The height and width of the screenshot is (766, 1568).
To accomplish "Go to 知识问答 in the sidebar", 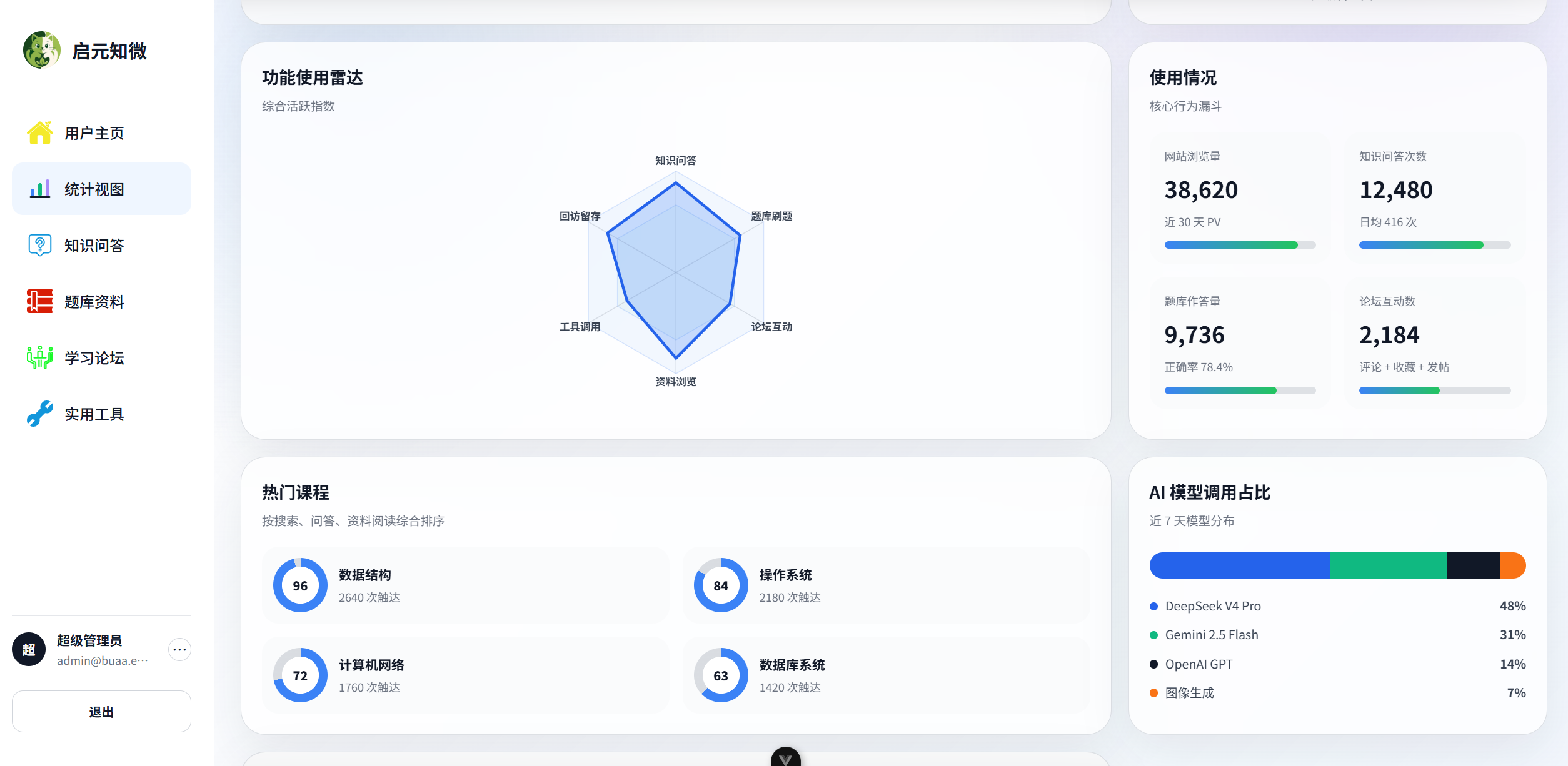I will tap(101, 246).
